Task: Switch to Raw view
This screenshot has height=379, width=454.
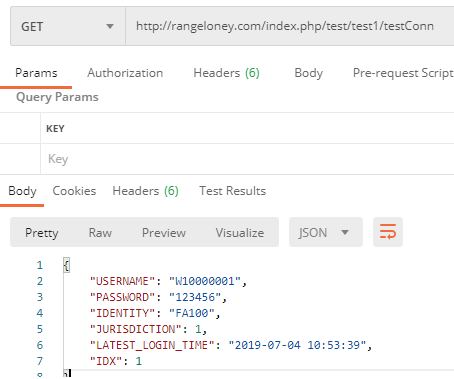Action: coord(100,233)
